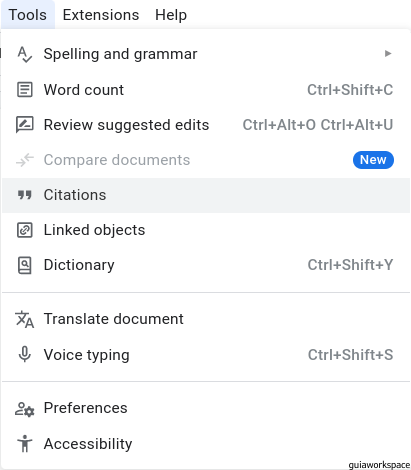This screenshot has width=411, height=470.
Task: Start Voice typing from the menu
Action: coord(206,355)
